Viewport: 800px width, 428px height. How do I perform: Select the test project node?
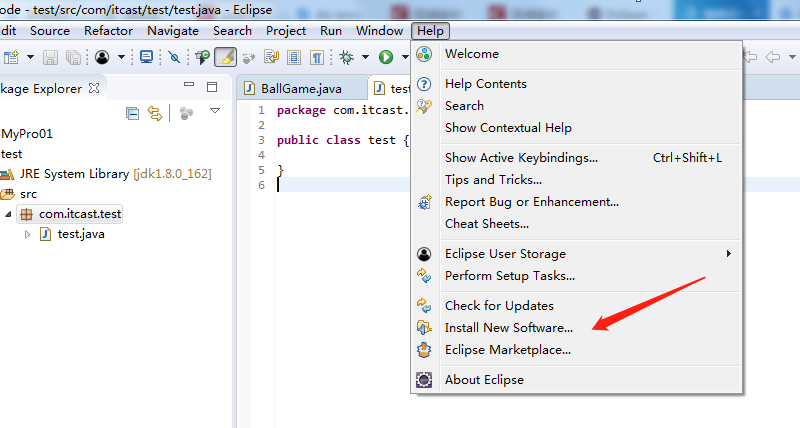11,154
